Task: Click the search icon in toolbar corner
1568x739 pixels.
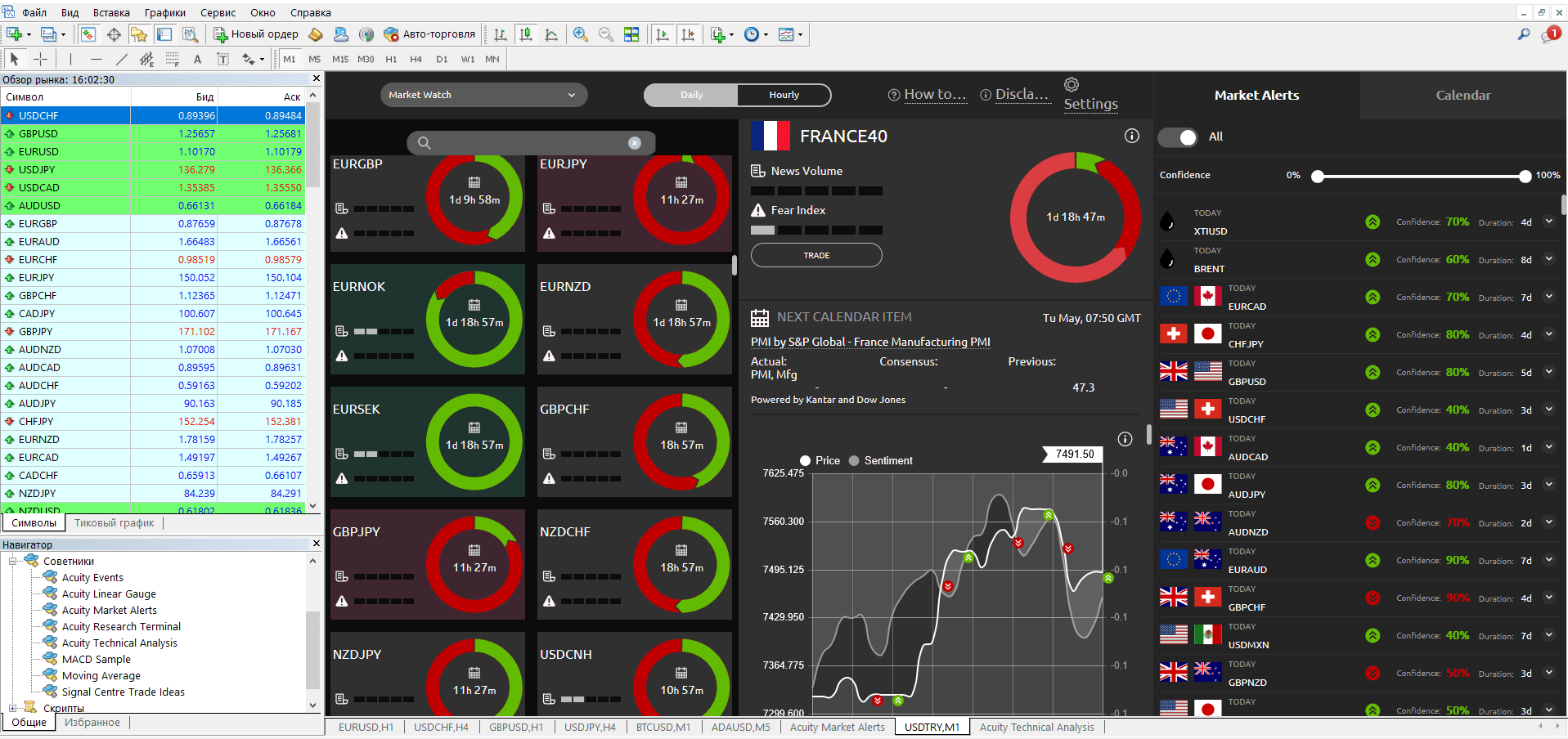Action: click(1524, 34)
